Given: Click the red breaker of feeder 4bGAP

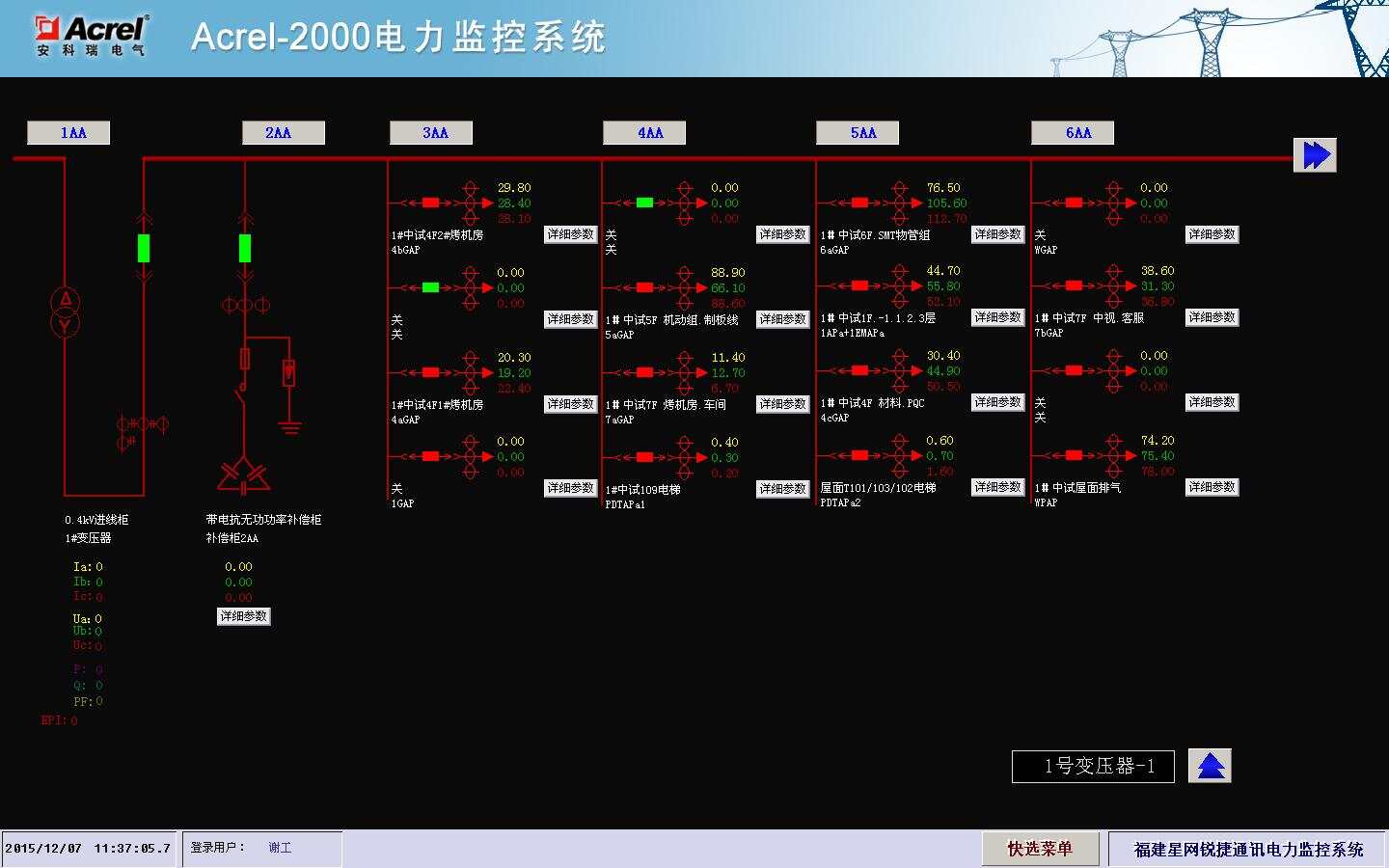Looking at the screenshot, I should tap(431, 203).
